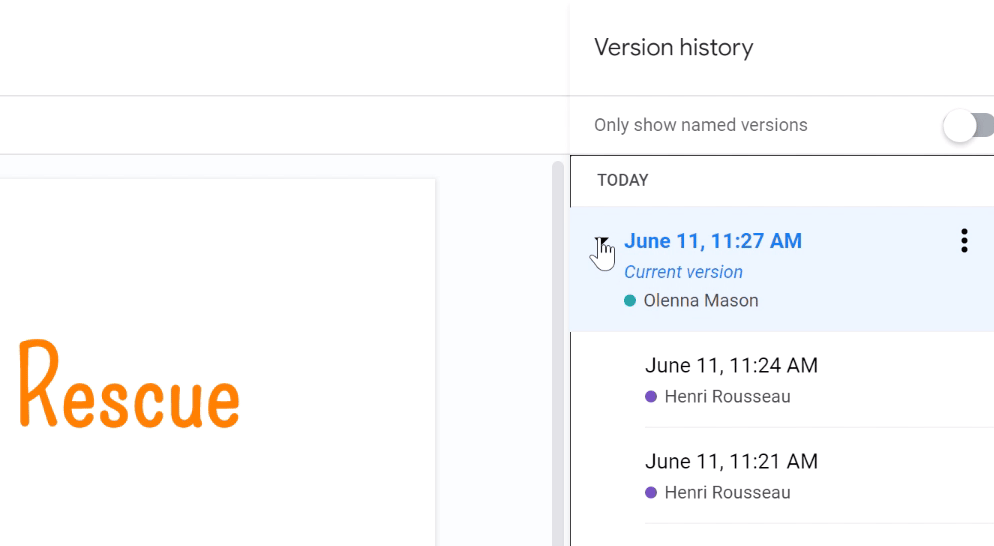This screenshot has width=994, height=546.
Task: Click the Version history panel title
Action: [x=673, y=48]
